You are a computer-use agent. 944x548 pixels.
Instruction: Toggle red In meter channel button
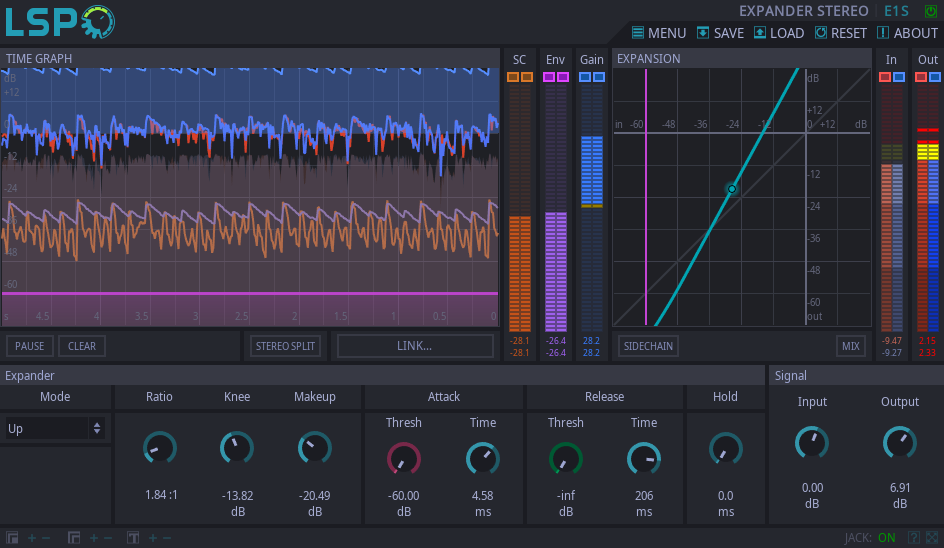point(885,77)
